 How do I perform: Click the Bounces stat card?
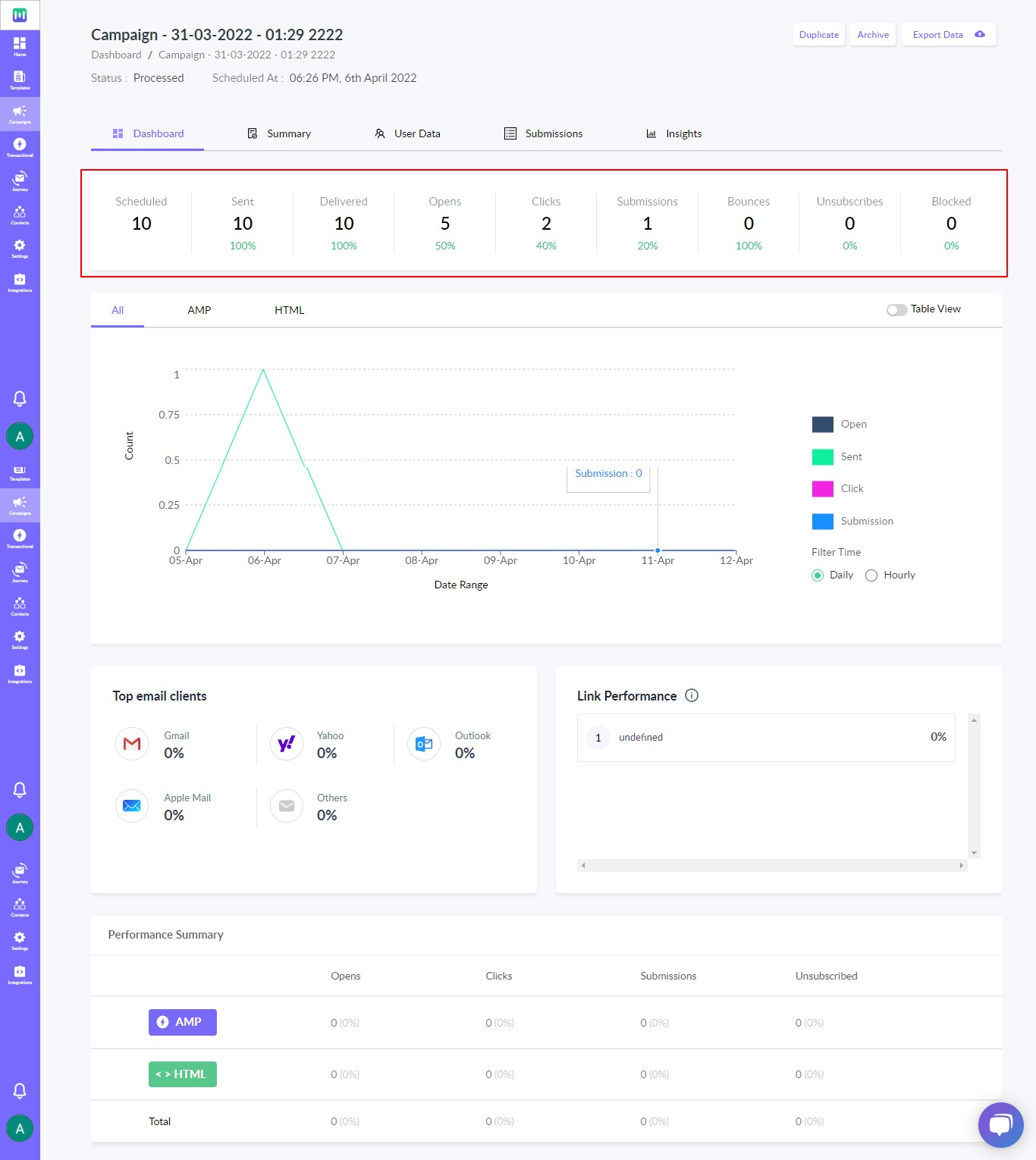[x=749, y=223]
